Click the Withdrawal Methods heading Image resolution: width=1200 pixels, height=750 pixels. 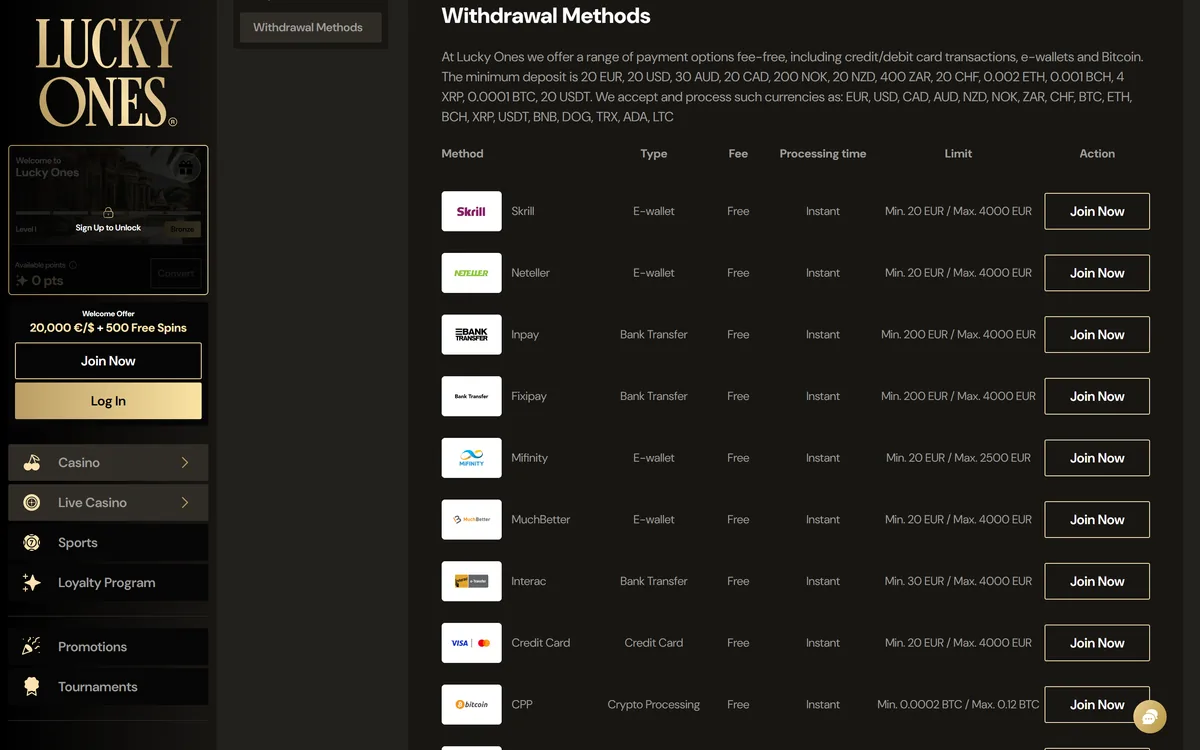pos(546,16)
